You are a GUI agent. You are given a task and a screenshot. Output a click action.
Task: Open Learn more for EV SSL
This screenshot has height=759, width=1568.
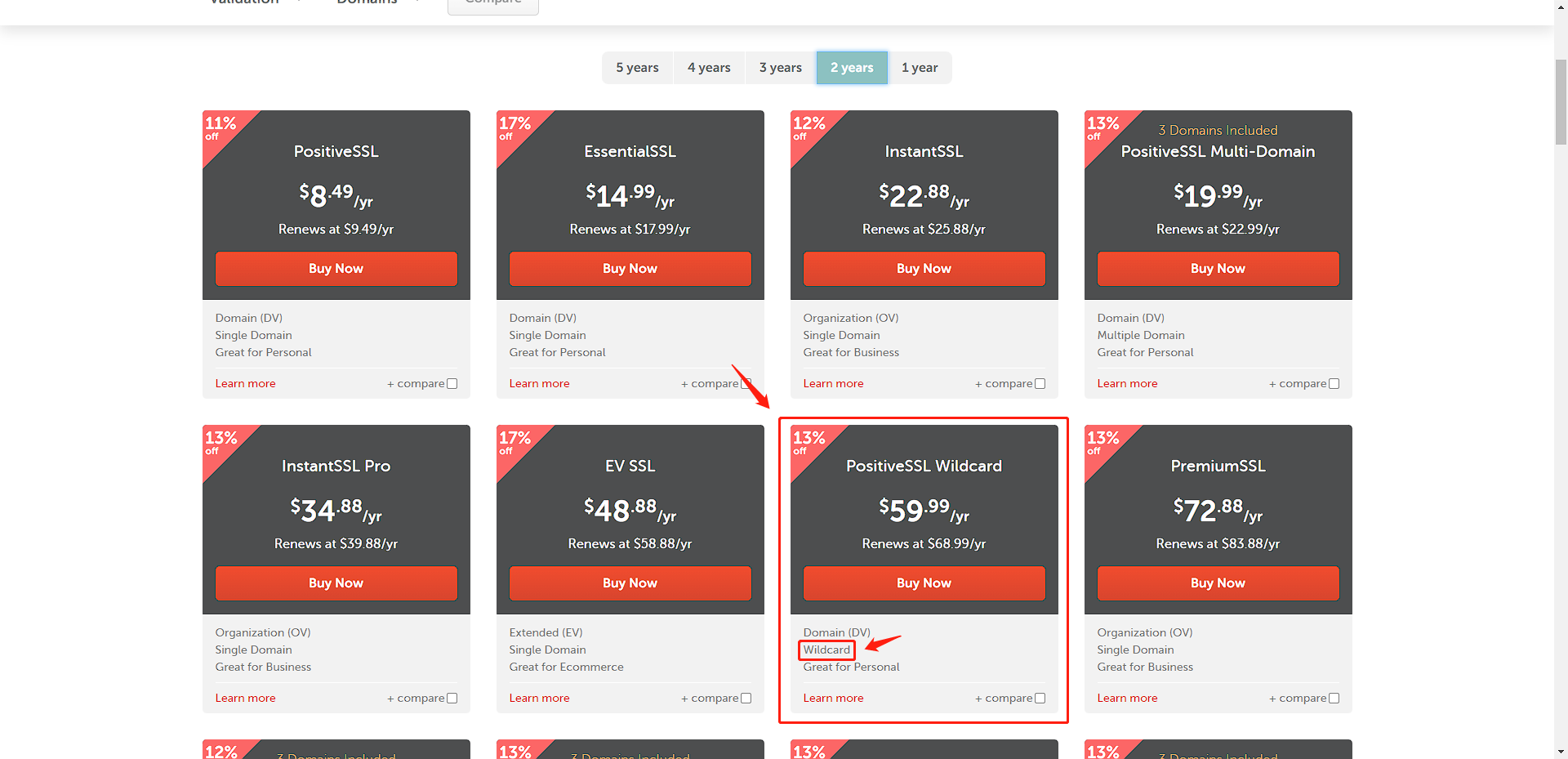point(540,699)
